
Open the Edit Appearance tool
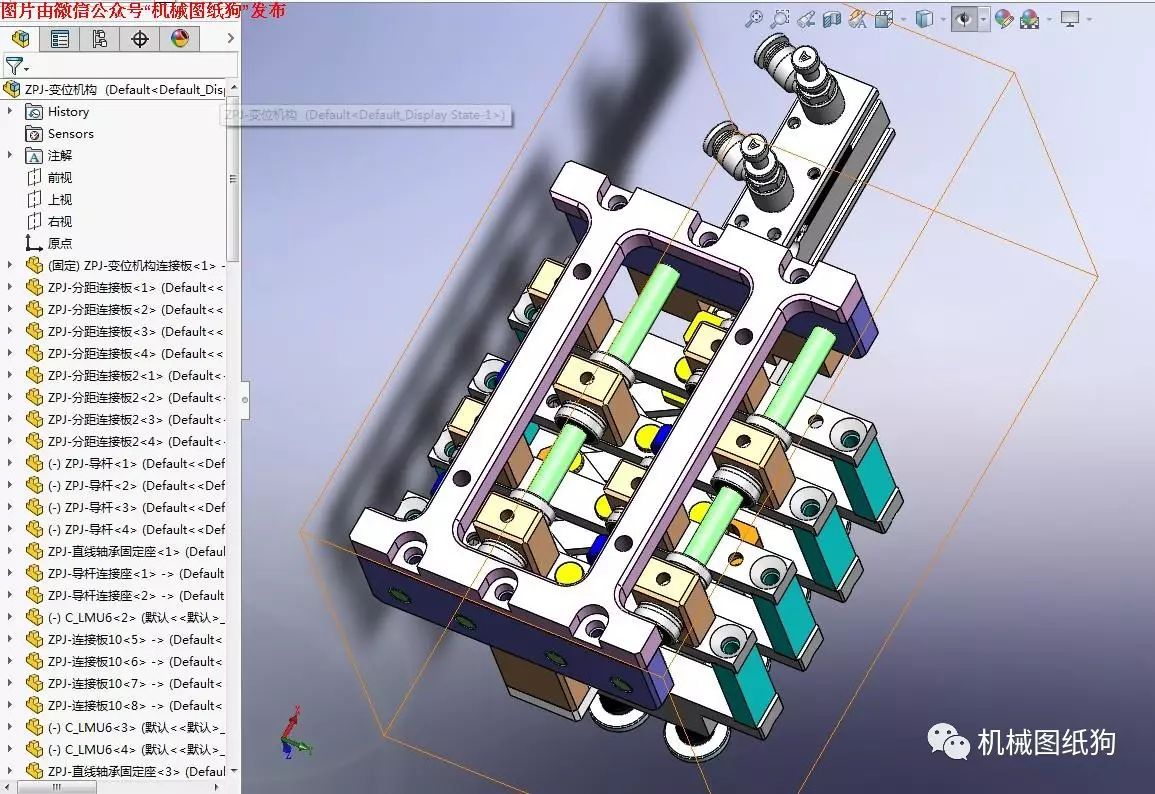(1003, 19)
